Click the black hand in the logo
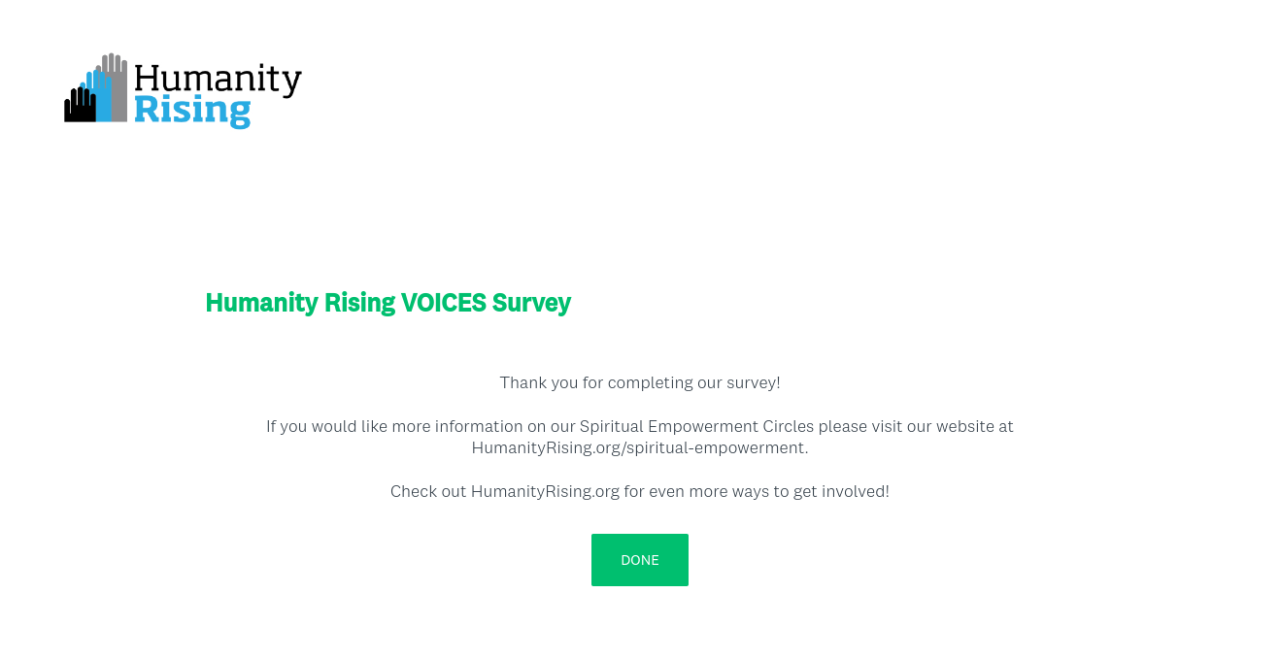 click(79, 104)
